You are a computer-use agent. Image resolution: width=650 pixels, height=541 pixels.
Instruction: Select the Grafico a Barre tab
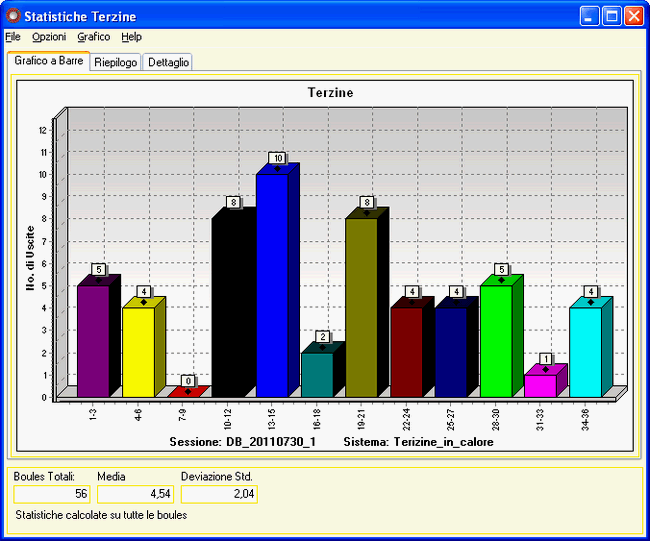click(49, 61)
